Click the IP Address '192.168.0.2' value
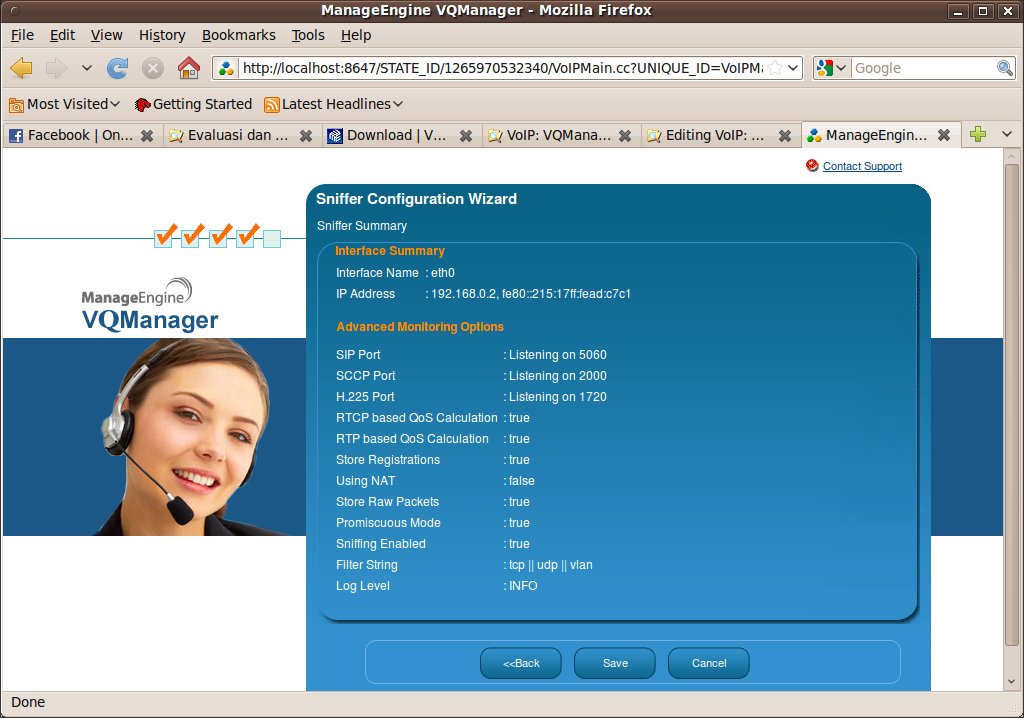Screen dimensions: 1024x718 (x=464, y=294)
